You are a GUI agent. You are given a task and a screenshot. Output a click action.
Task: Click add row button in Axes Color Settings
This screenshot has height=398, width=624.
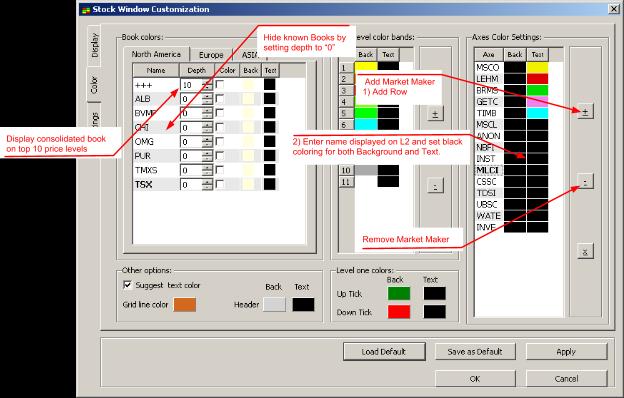[585, 112]
